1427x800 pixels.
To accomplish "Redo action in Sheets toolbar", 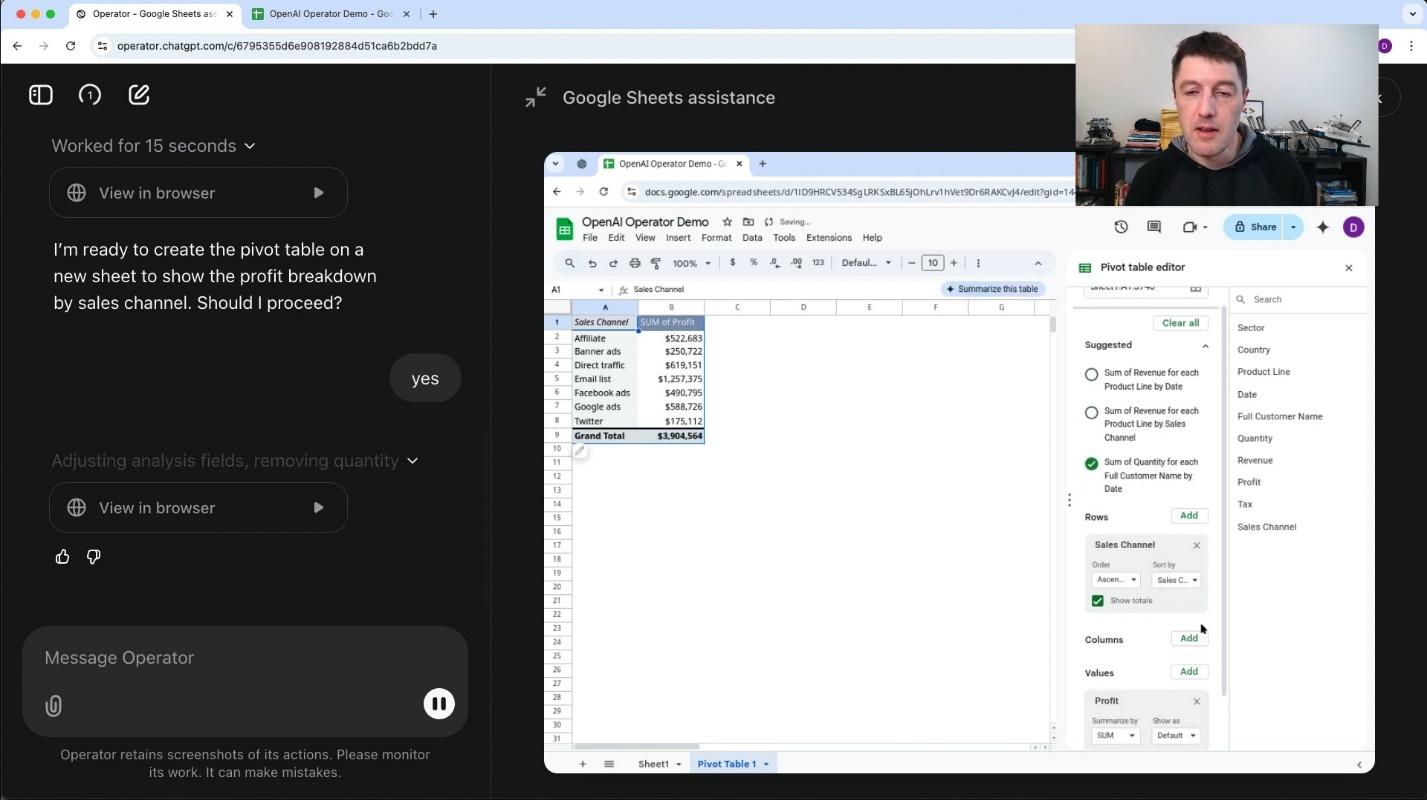I will click(x=613, y=263).
